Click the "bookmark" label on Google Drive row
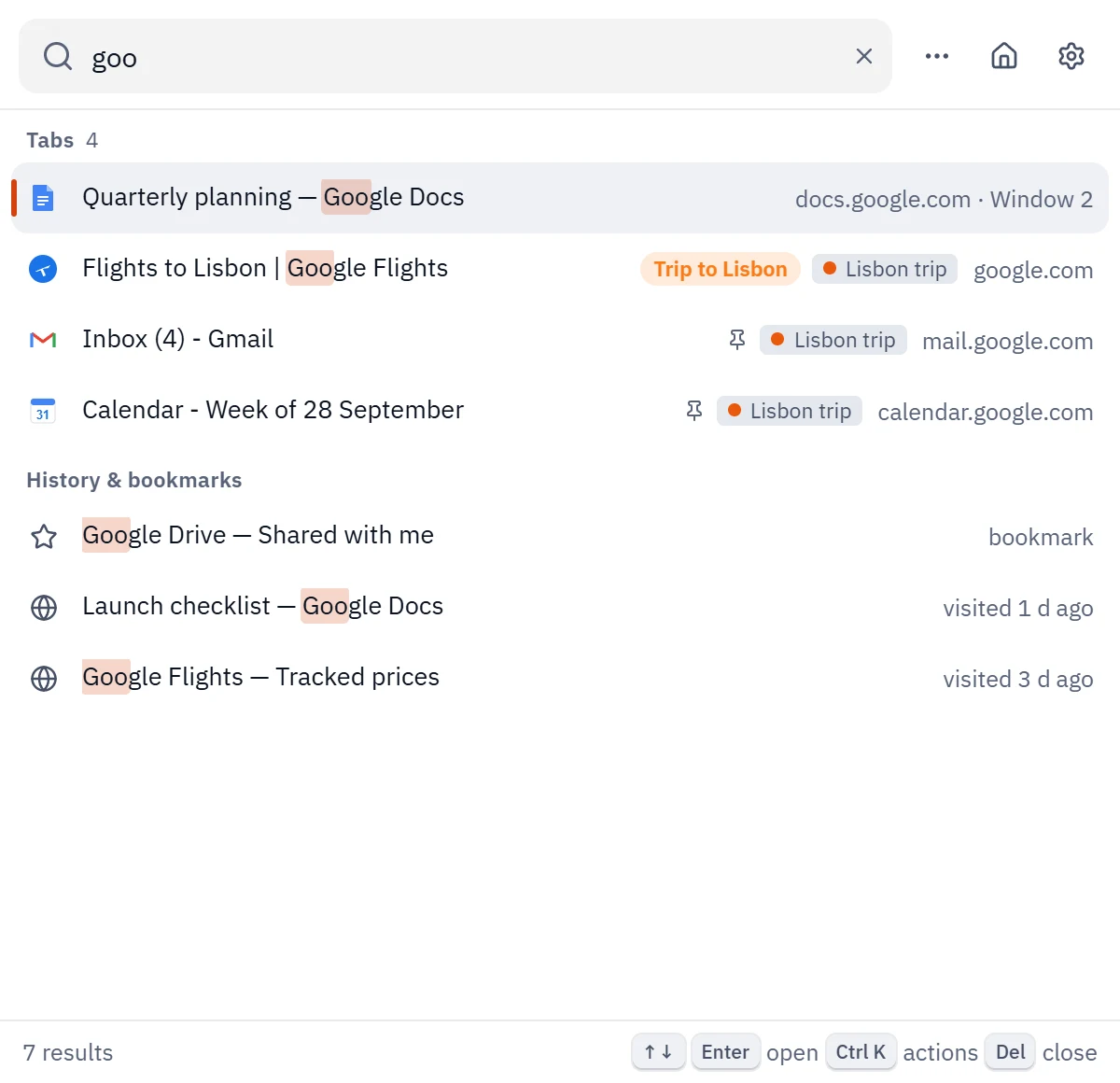This screenshot has width=1120, height=1083. 1041,537
